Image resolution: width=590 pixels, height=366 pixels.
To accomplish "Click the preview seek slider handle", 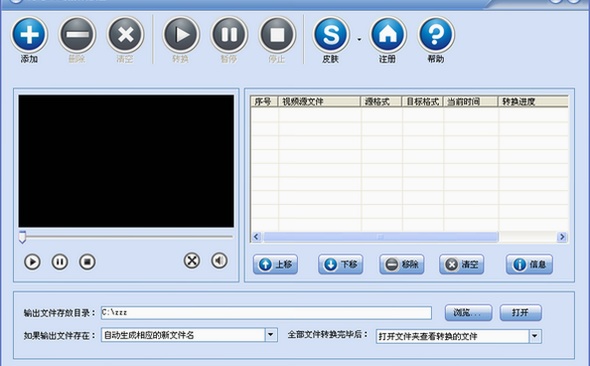I will (x=23, y=237).
